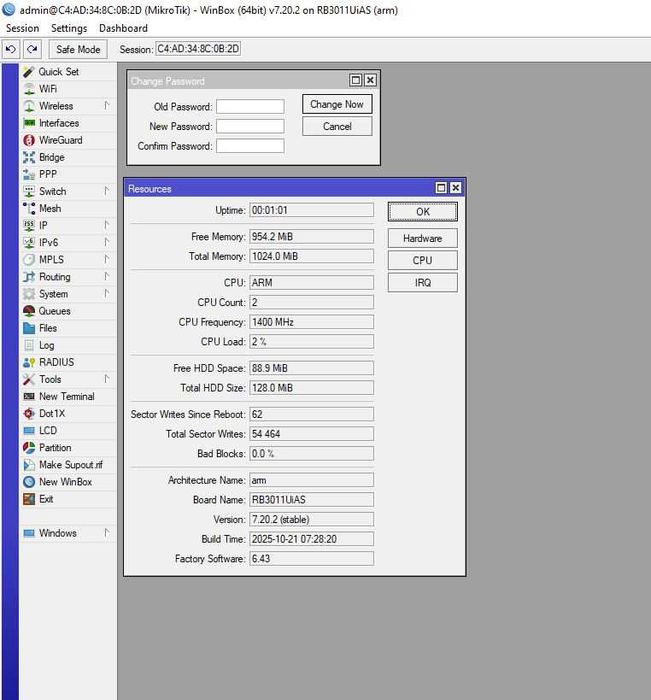
Task: Open the Queues icon
Action: 29,311
